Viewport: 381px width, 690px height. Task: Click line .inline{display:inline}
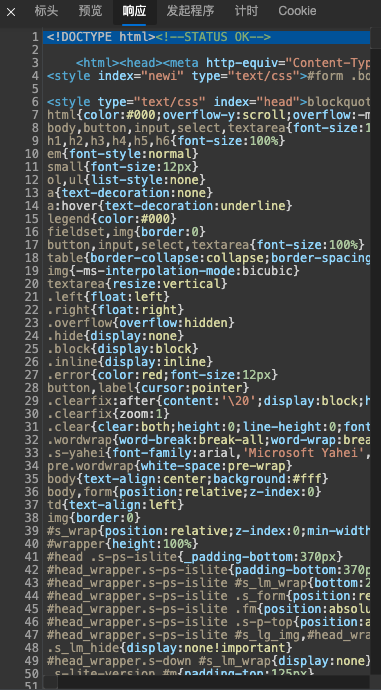[x=130, y=362]
